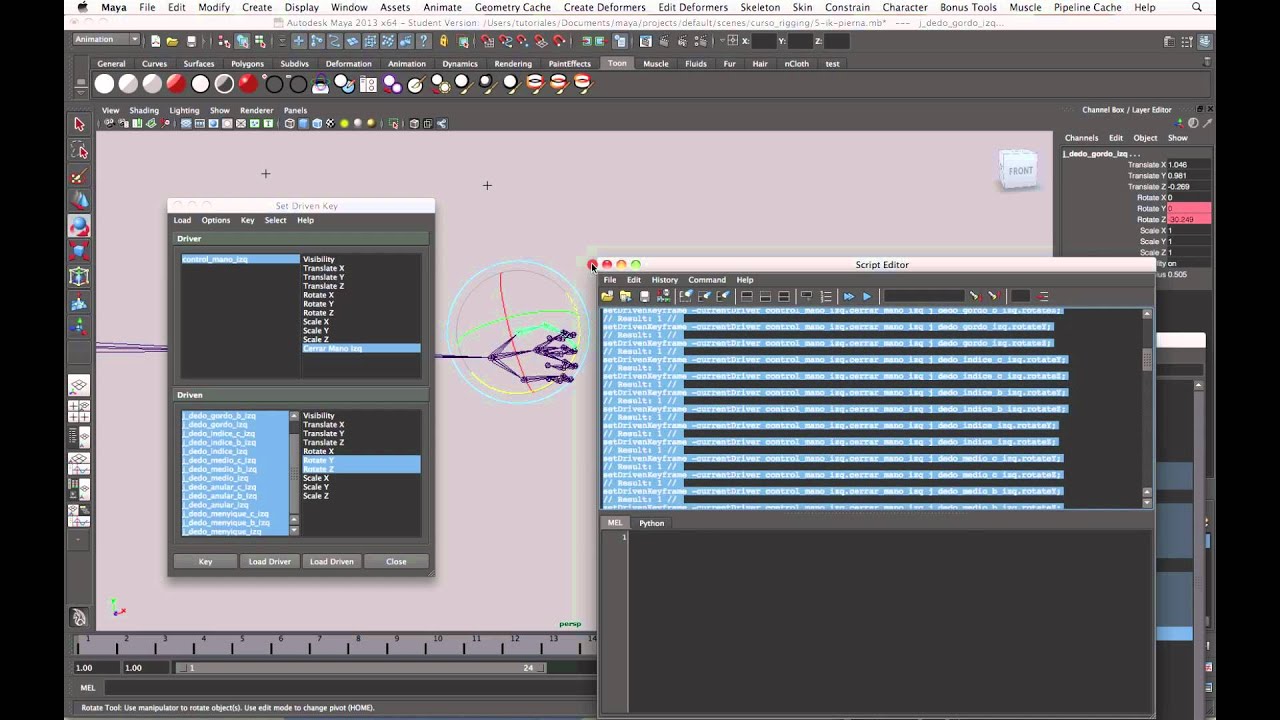Click Driven list scroll-up arrow
The image size is (1280, 720).
(294, 416)
